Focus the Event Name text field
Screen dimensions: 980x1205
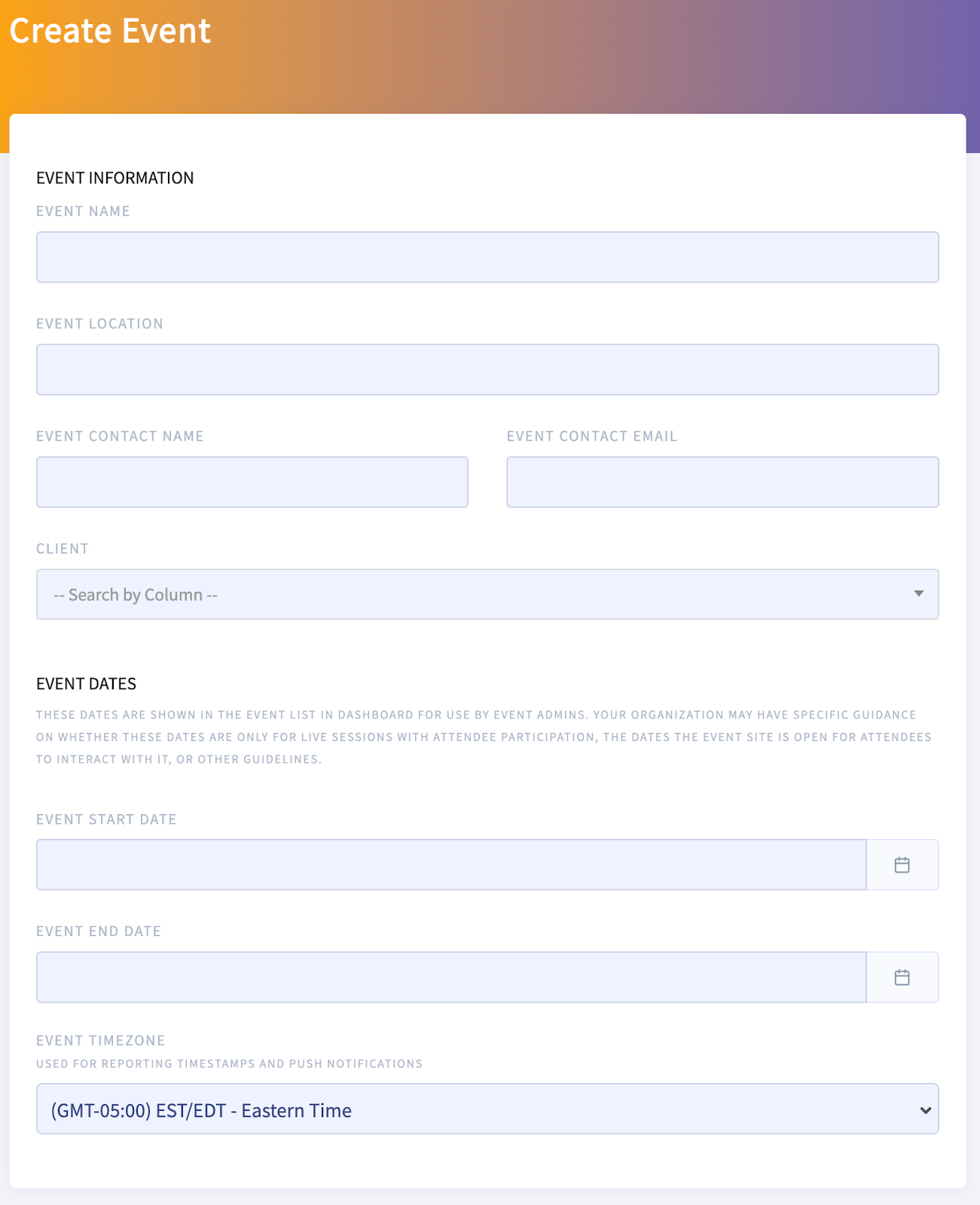click(487, 257)
